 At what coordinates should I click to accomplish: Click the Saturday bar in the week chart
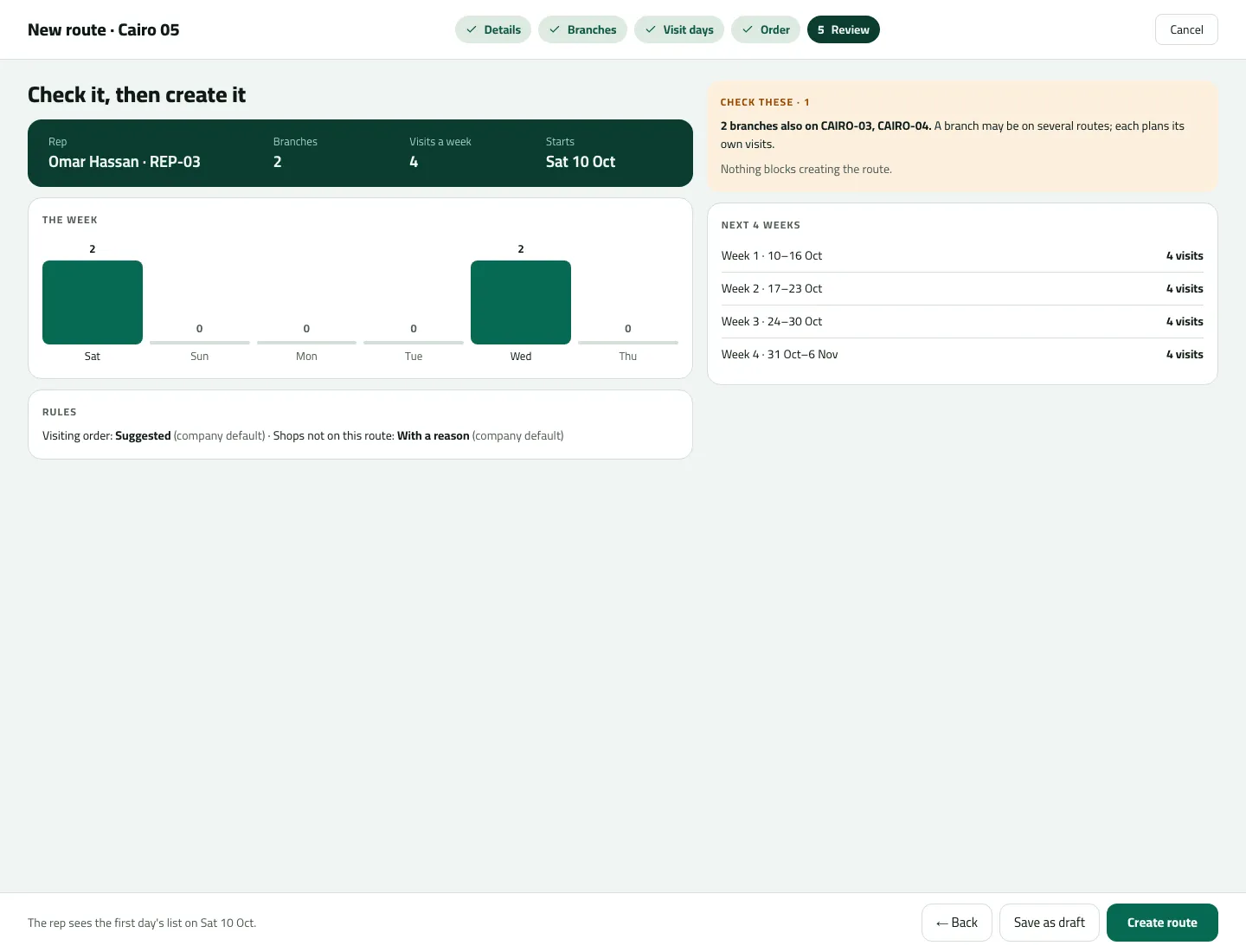pyautogui.click(x=93, y=302)
